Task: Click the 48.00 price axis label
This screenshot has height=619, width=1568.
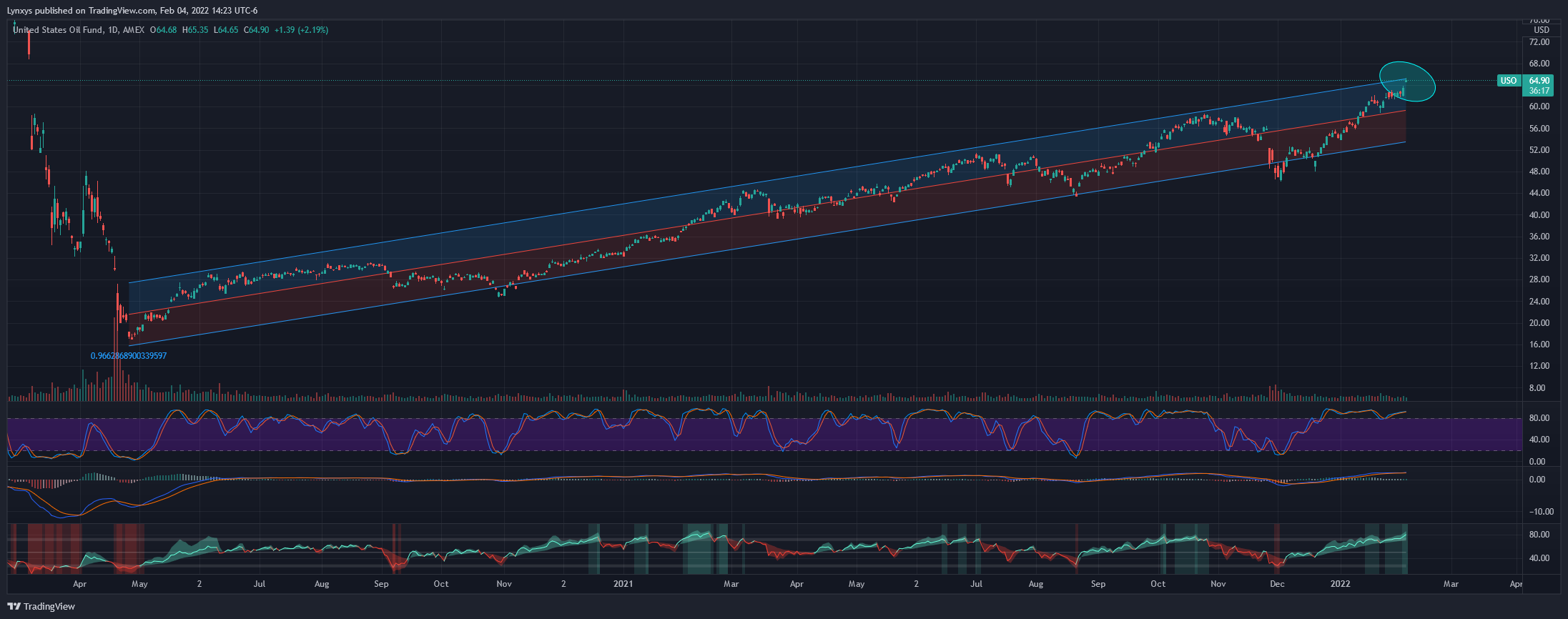Action: point(1539,172)
